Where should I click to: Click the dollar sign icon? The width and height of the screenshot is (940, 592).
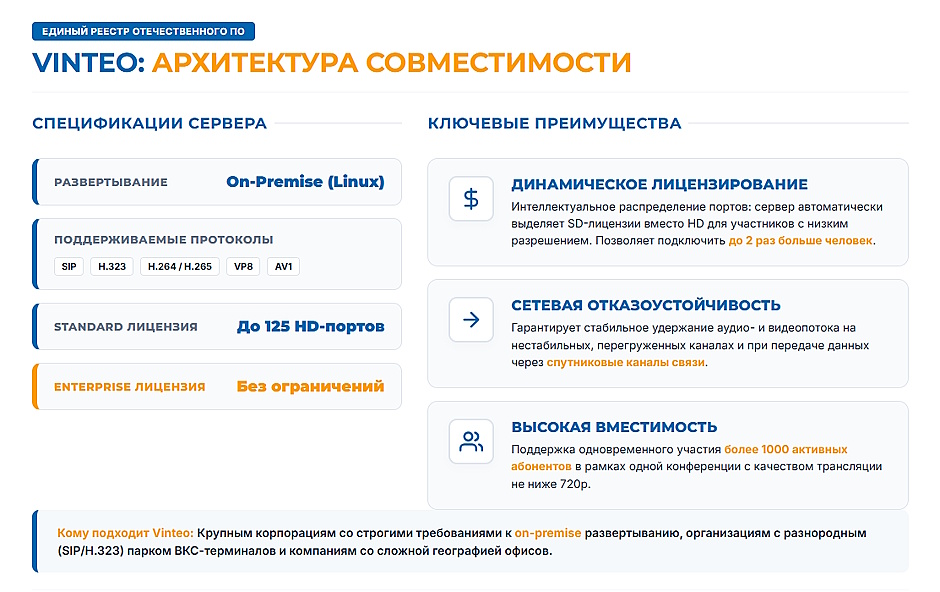[471, 198]
